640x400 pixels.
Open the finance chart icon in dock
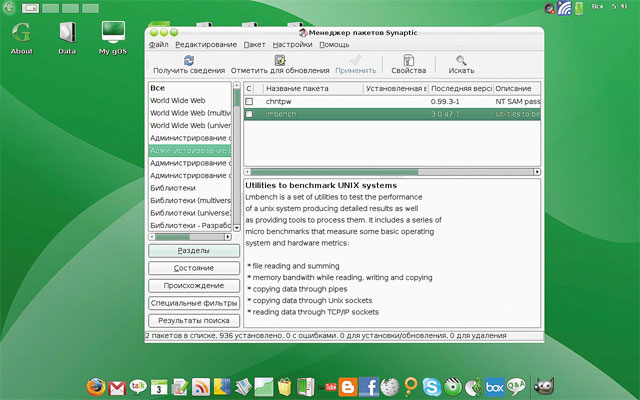264,387
